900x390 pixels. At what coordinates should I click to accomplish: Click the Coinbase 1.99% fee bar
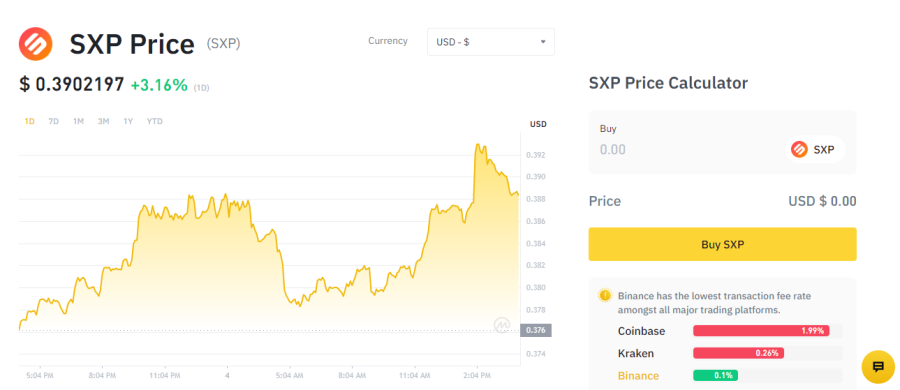761,331
